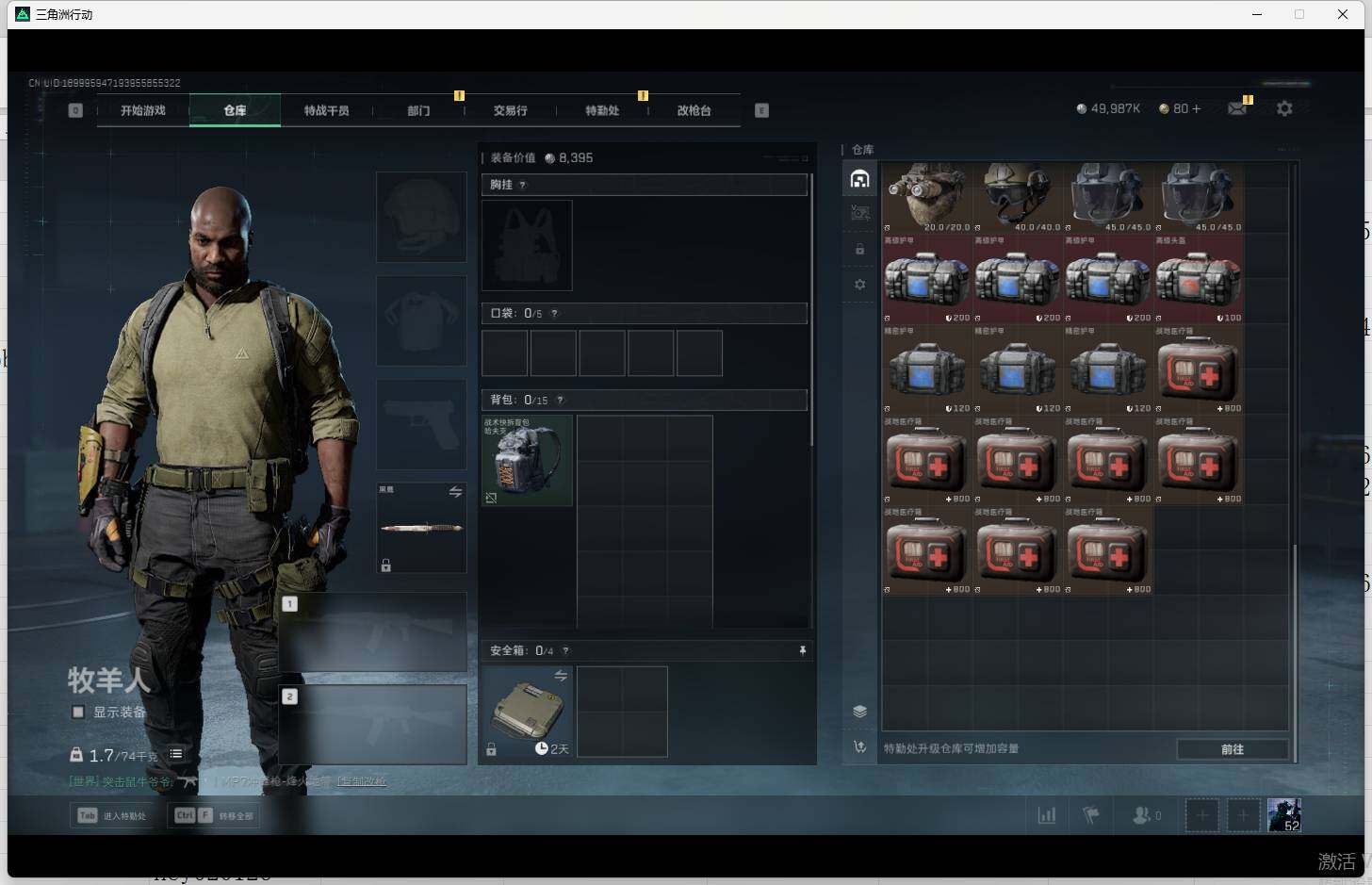The image size is (1372, 885).
Task: Open the statistics bar chart icon
Action: tap(1047, 815)
